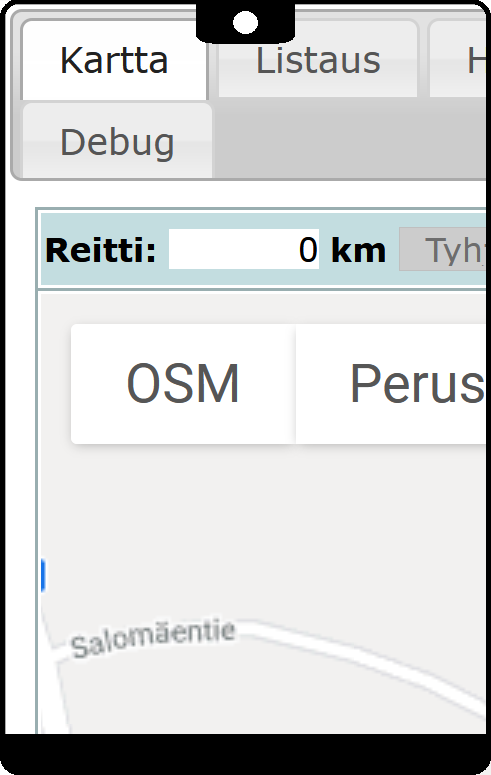Switch the map layer to OSM

pos(183,384)
